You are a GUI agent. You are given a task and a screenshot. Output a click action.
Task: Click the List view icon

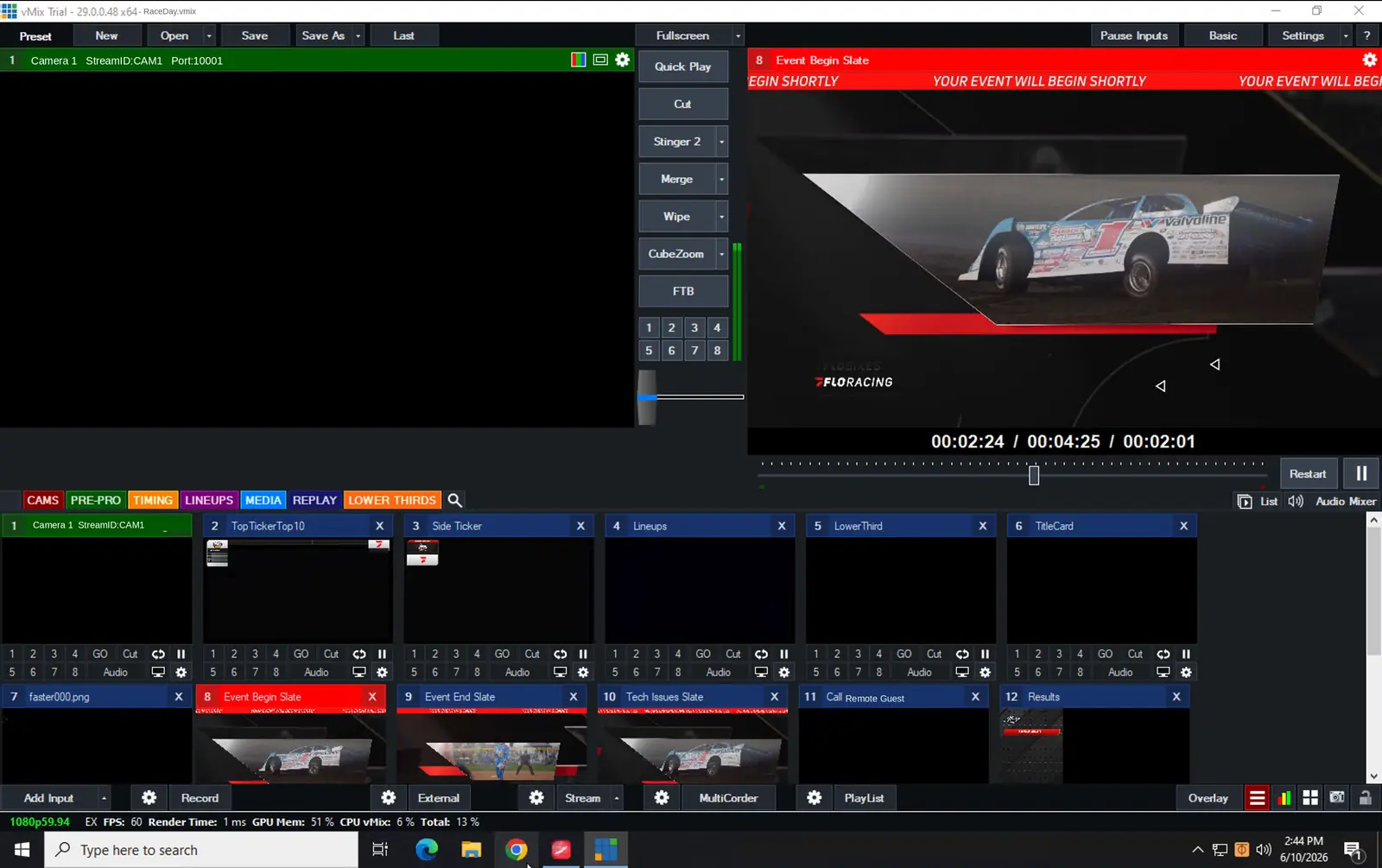[1245, 502]
